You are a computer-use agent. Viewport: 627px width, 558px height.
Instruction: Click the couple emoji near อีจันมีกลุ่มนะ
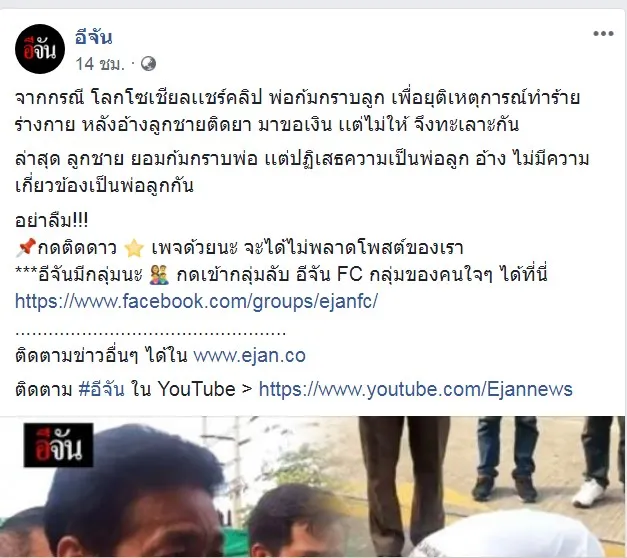click(159, 275)
